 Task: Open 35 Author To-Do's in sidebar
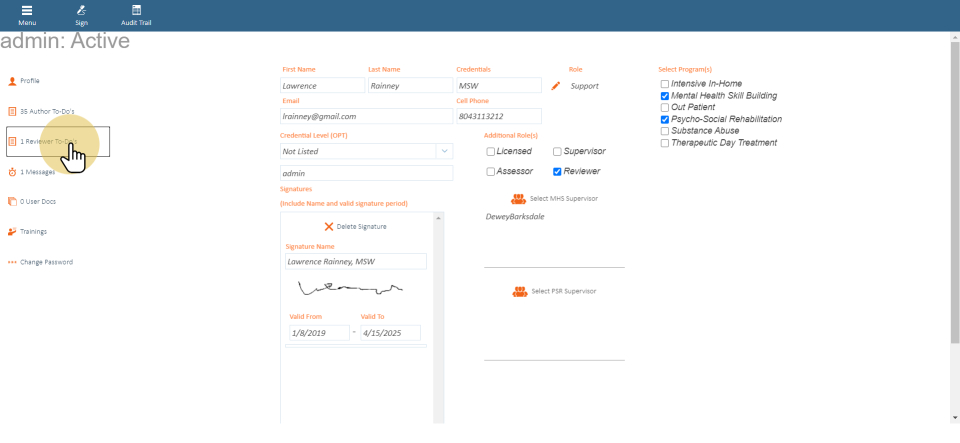coord(47,111)
